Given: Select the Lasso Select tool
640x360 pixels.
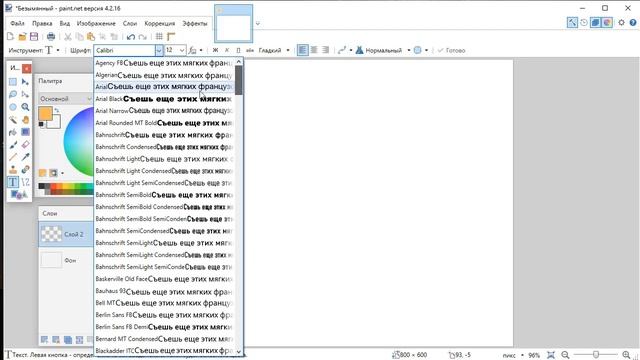Looking at the screenshot, I should pyautogui.click(x=13, y=95).
